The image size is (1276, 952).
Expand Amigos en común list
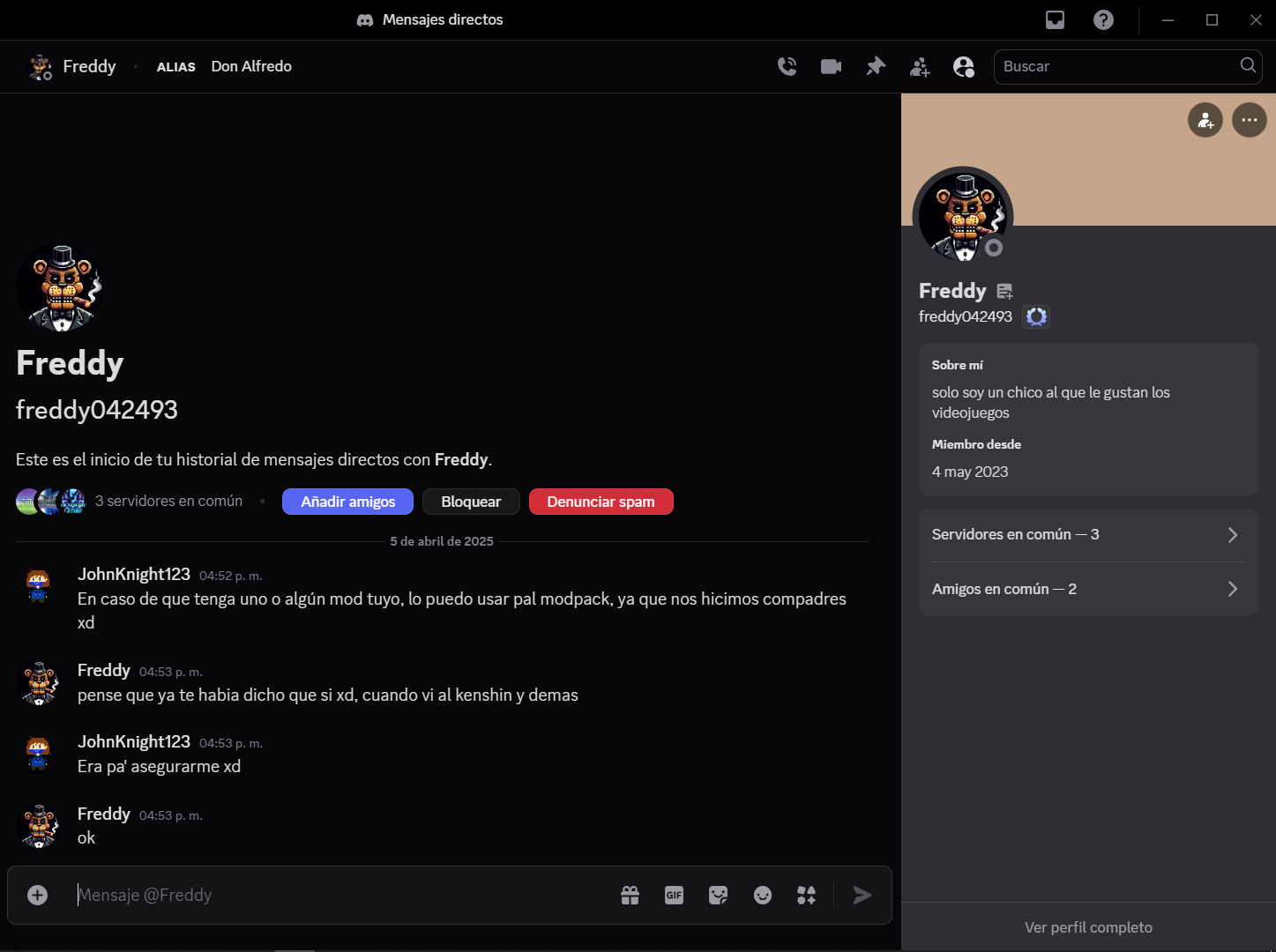coord(1087,589)
